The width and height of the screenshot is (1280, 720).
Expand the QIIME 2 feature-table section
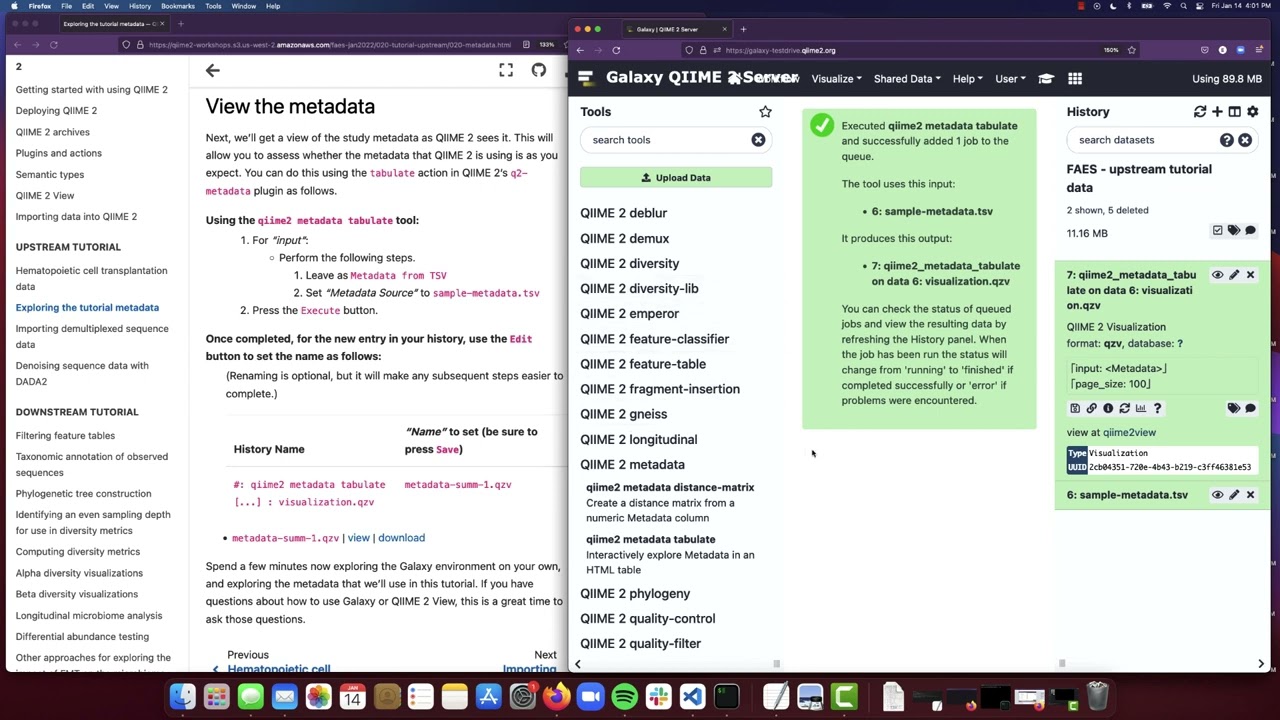[643, 364]
